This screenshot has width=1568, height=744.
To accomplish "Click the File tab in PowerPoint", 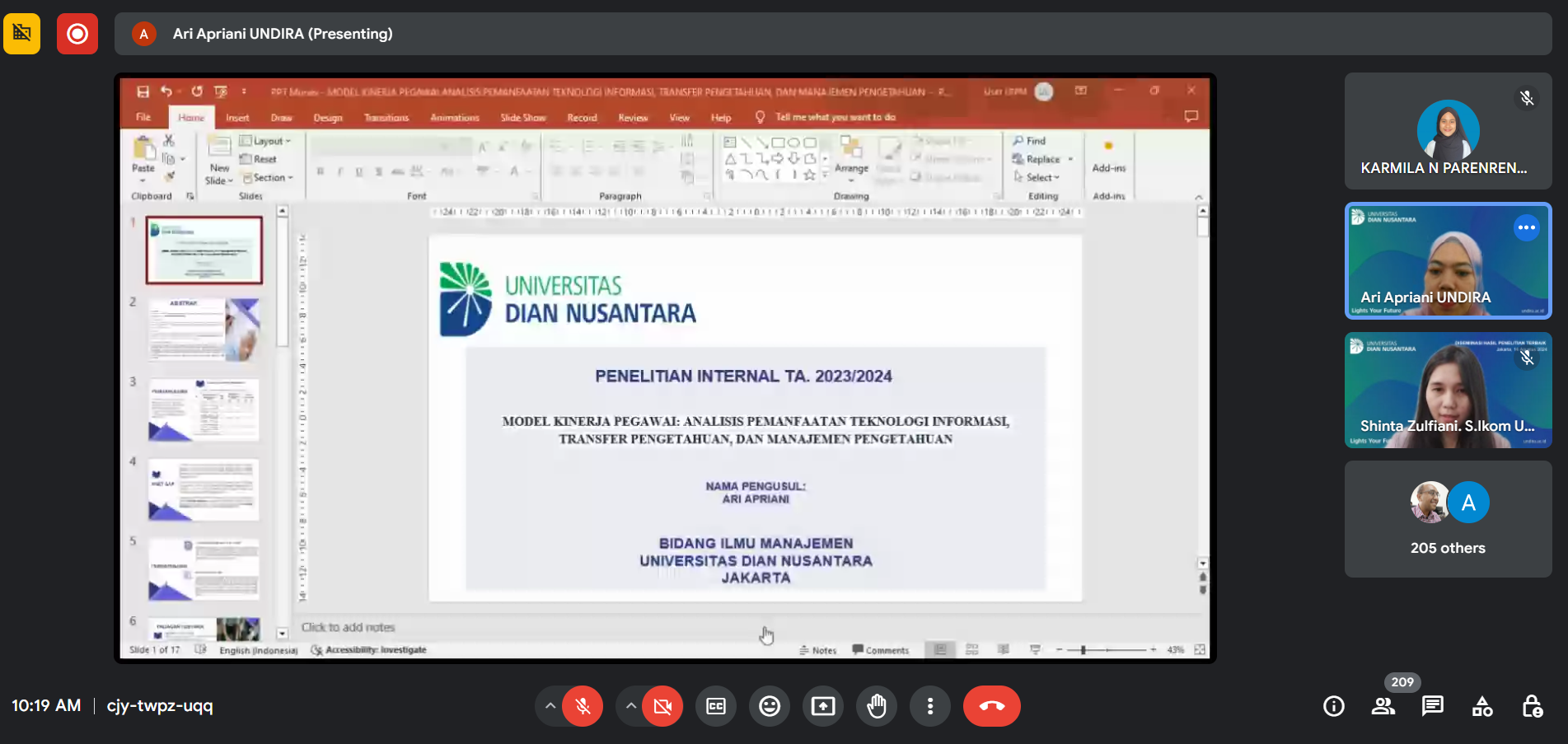I will pos(143,117).
